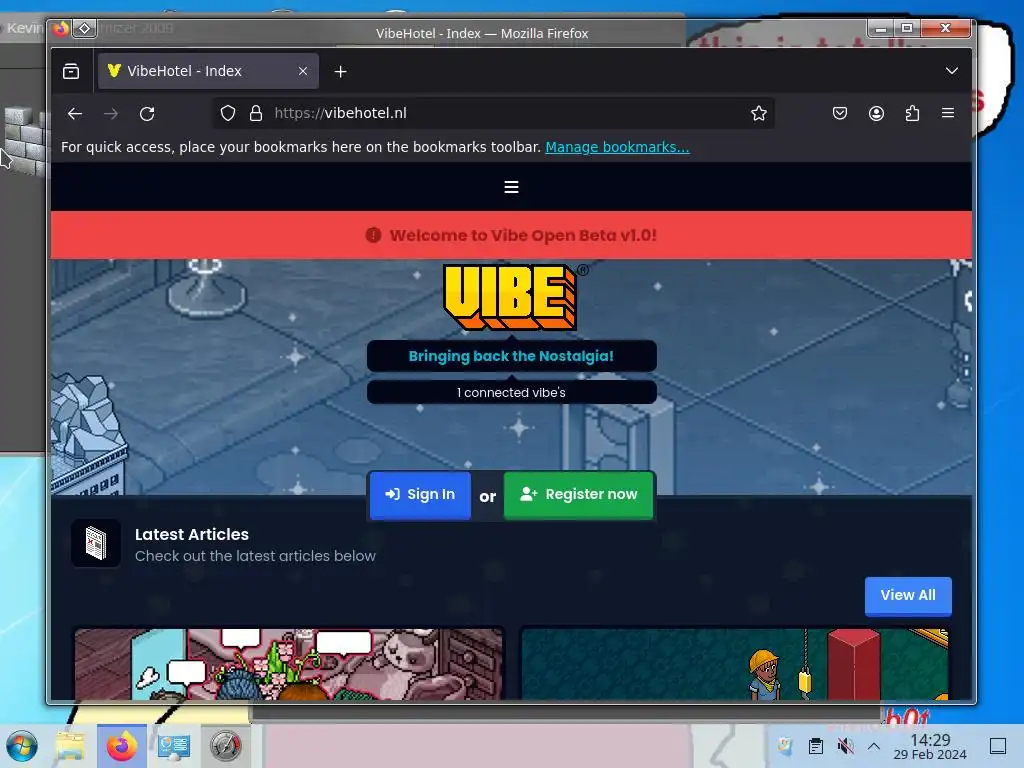
Task: Open the article thumbnail with the raccoon
Action: pyautogui.click(x=289, y=664)
